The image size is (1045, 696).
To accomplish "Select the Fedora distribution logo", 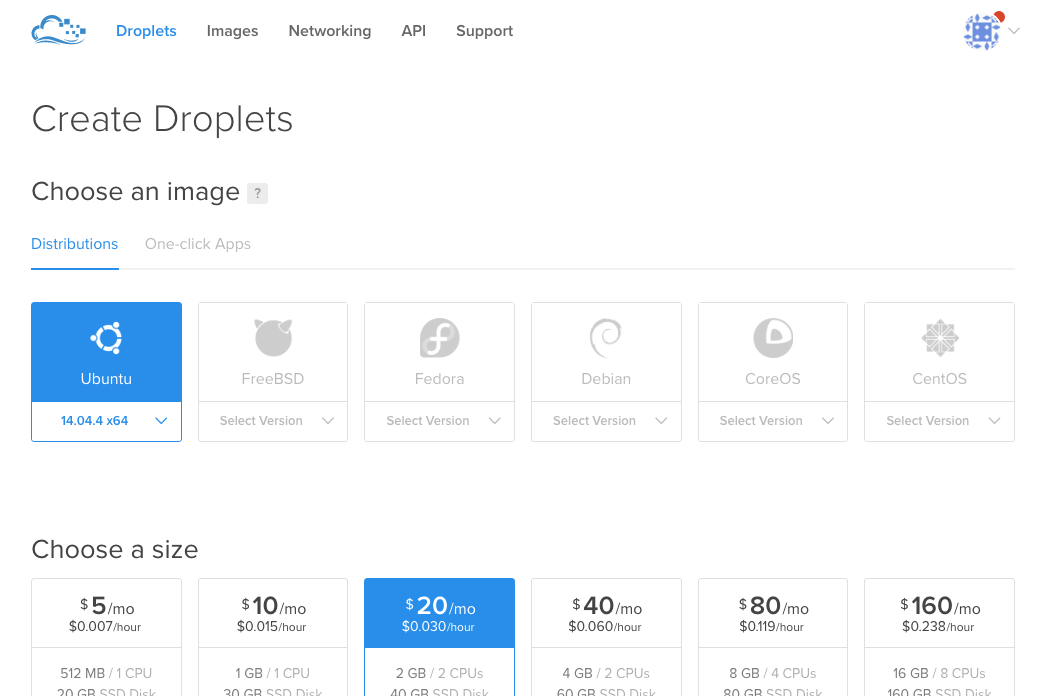I will click(440, 338).
